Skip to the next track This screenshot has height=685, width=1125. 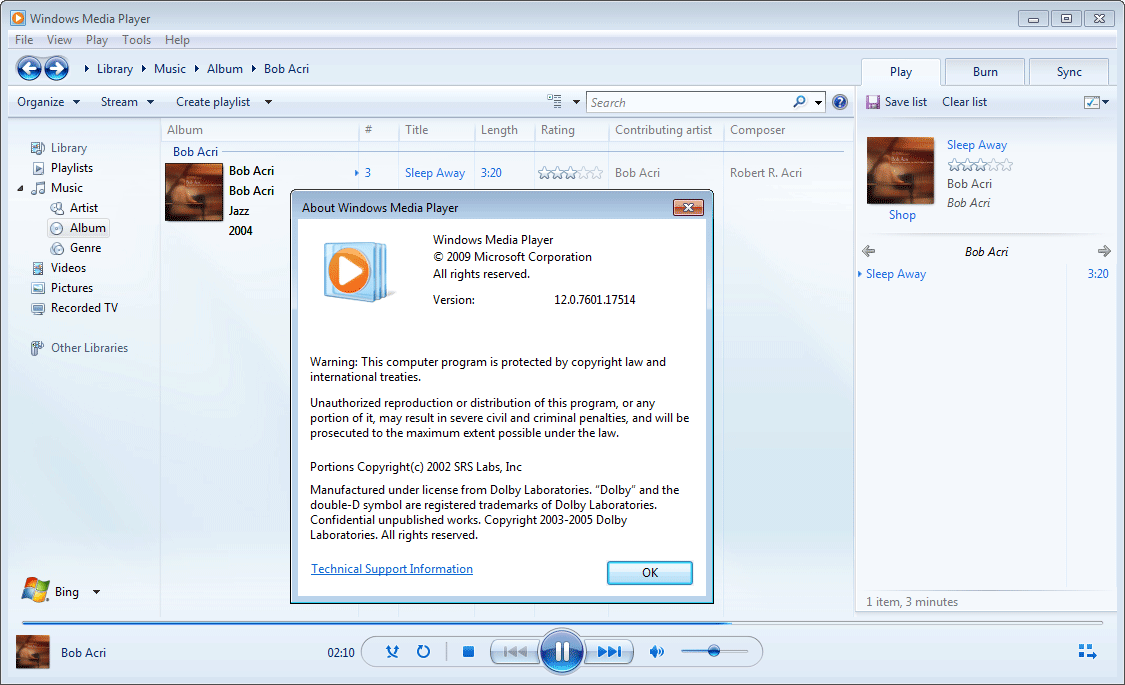click(608, 651)
